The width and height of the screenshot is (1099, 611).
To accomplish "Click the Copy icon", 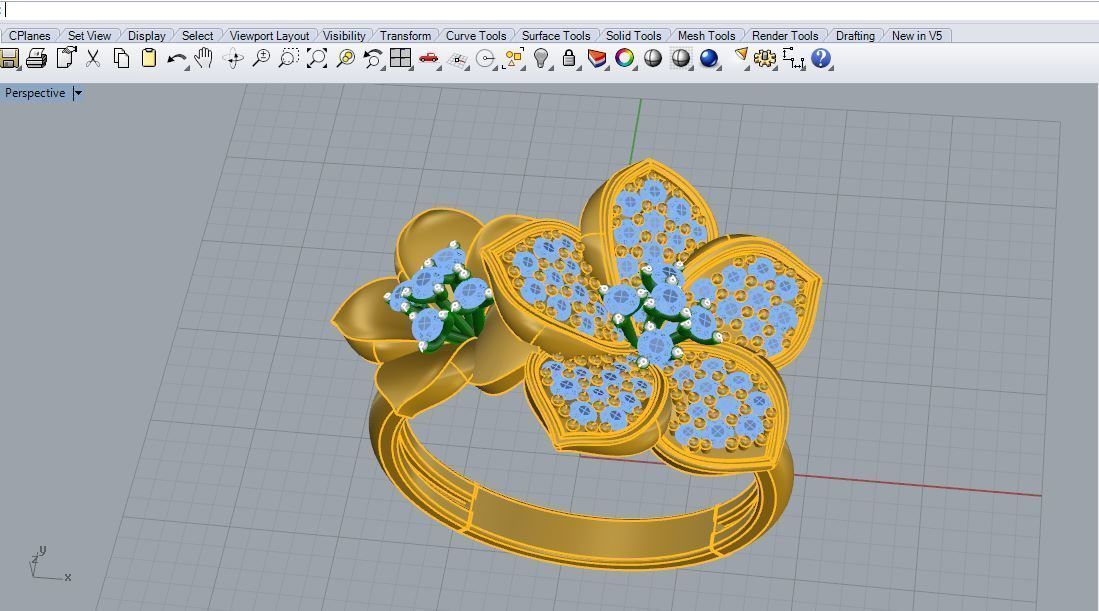I will tap(121, 58).
